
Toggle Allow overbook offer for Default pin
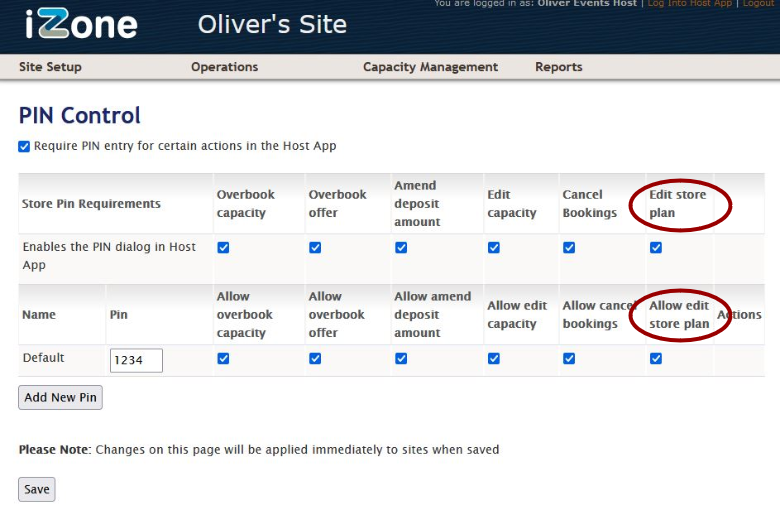(315, 359)
